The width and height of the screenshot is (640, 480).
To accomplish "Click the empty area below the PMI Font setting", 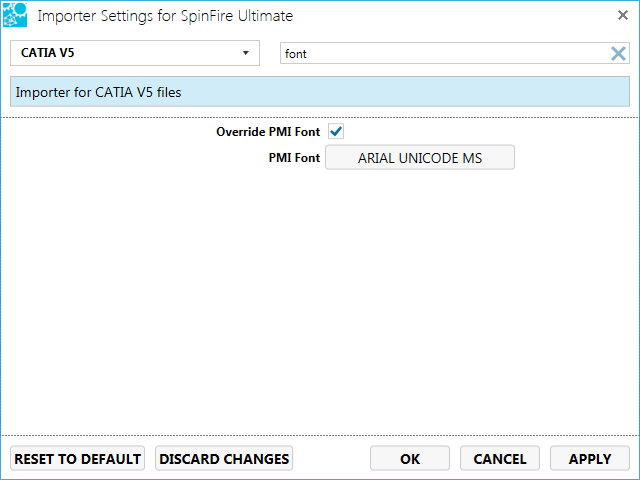I will click(320, 300).
